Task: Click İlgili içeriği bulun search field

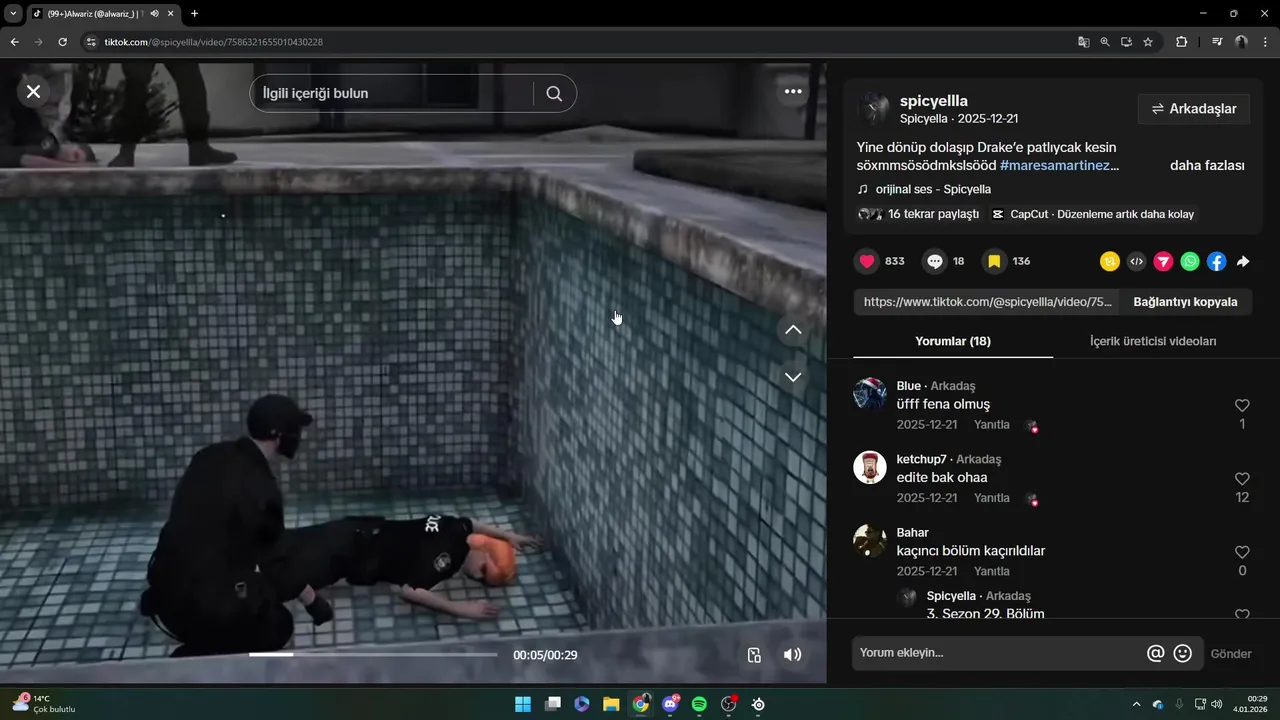Action: point(392,93)
